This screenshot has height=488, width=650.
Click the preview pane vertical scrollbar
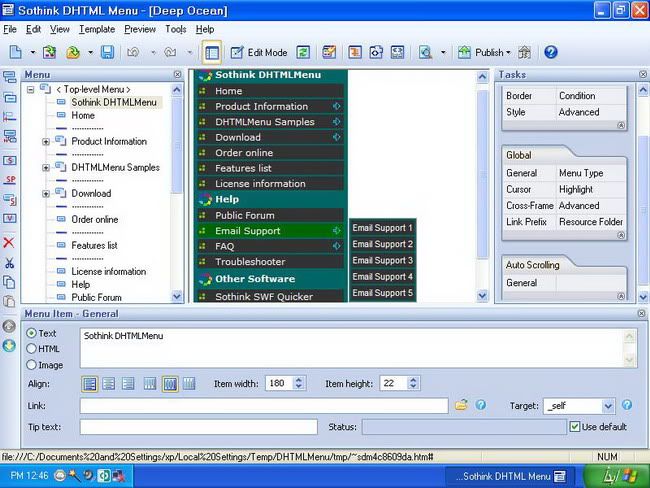point(483,174)
